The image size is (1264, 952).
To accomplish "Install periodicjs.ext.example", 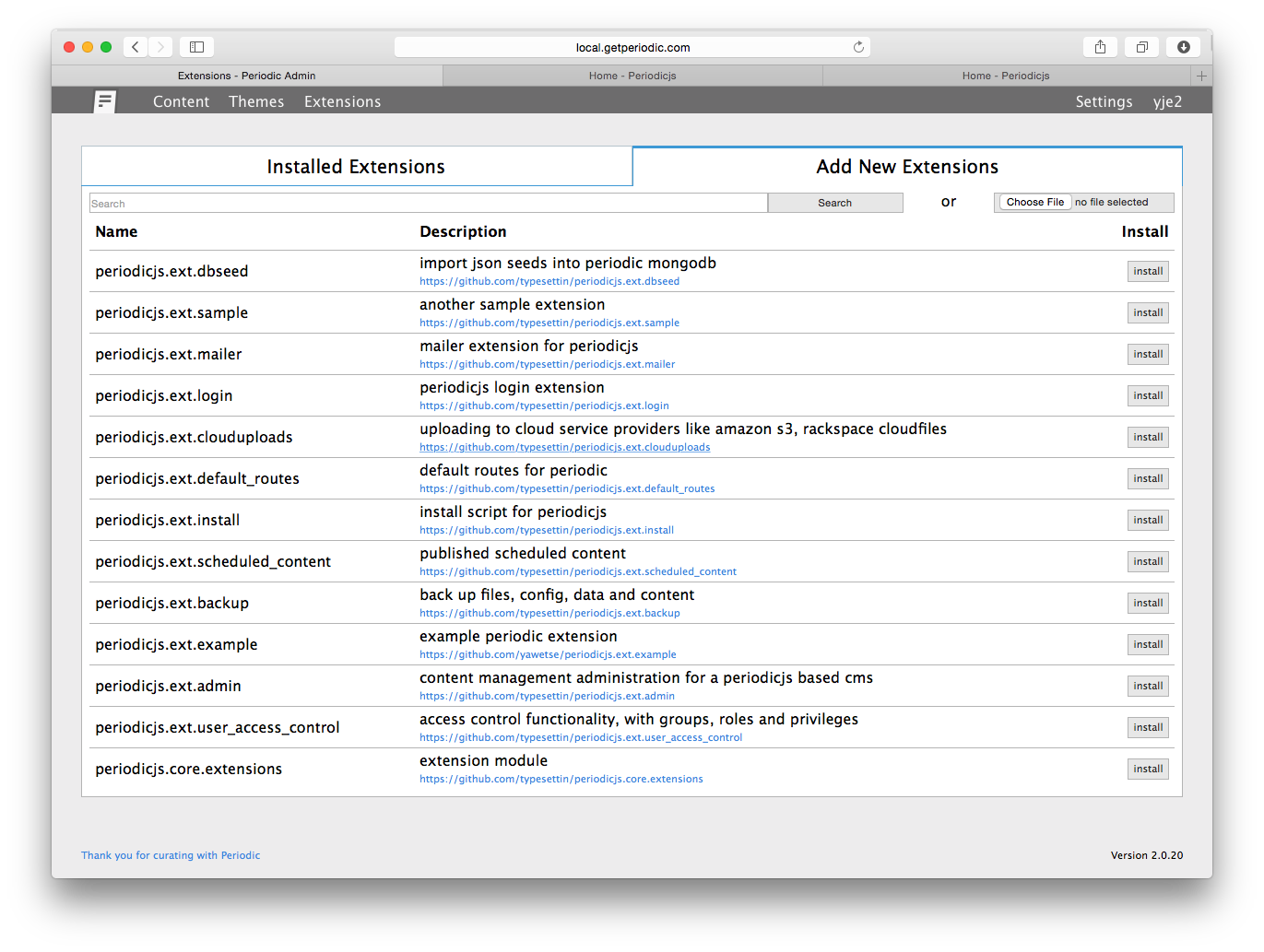I will pos(1148,644).
